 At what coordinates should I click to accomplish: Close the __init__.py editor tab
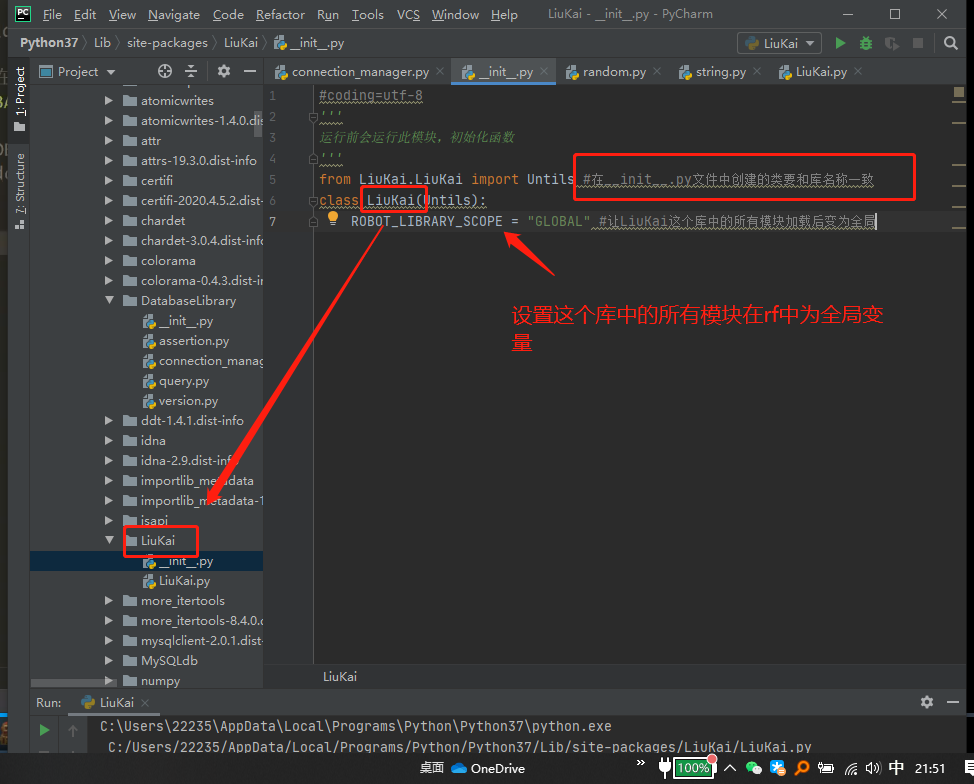point(544,71)
